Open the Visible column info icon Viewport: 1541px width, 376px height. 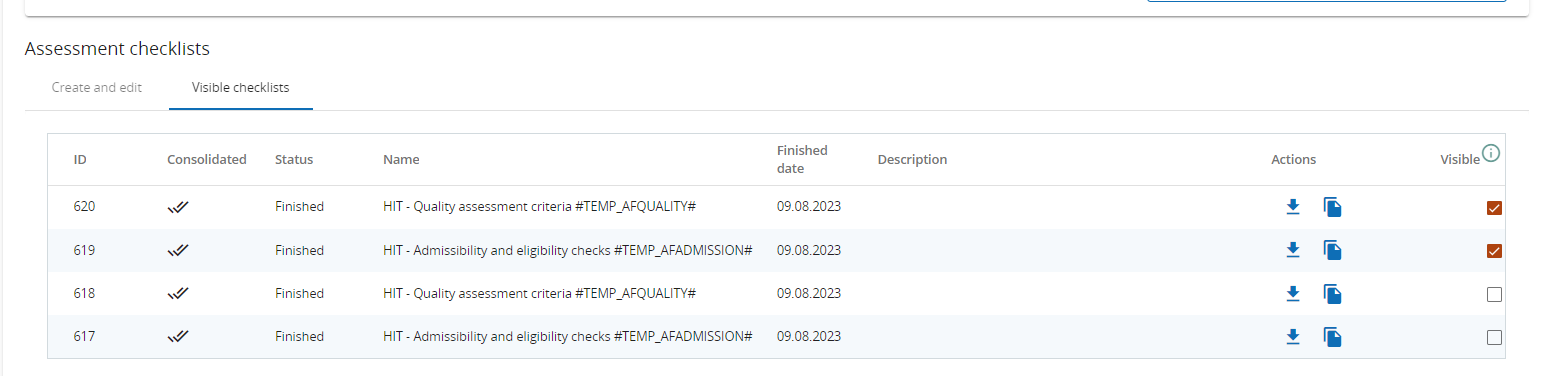click(x=1491, y=153)
